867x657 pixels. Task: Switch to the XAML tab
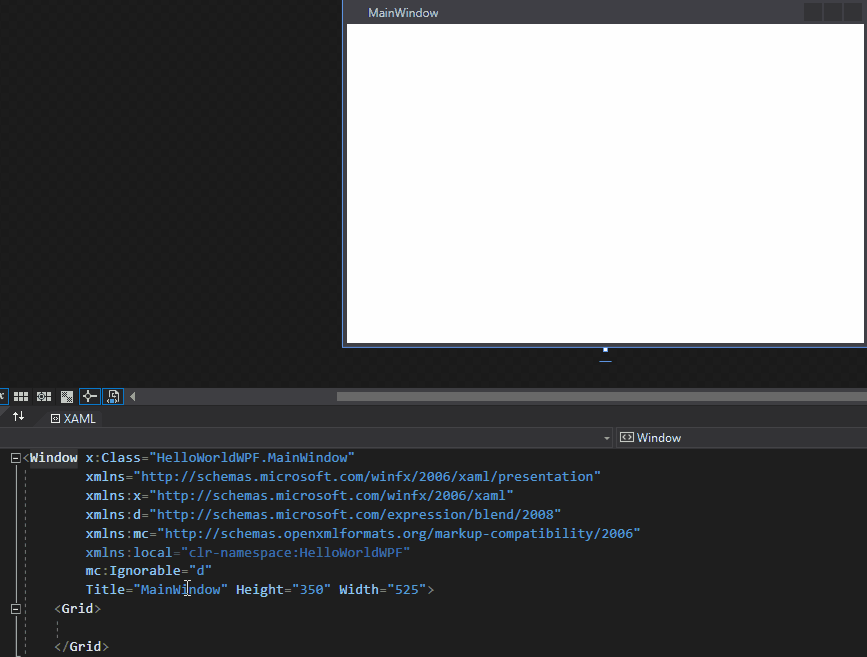pyautogui.click(x=74, y=419)
